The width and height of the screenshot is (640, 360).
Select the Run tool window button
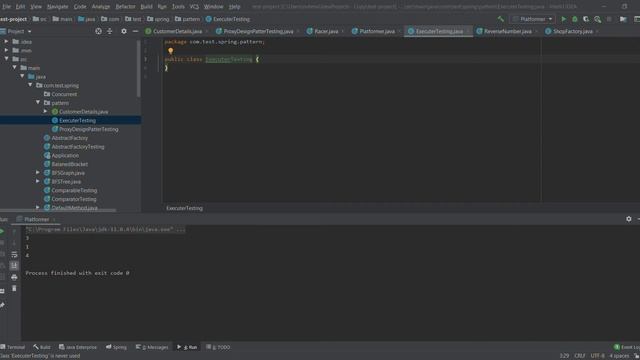pos(187,347)
